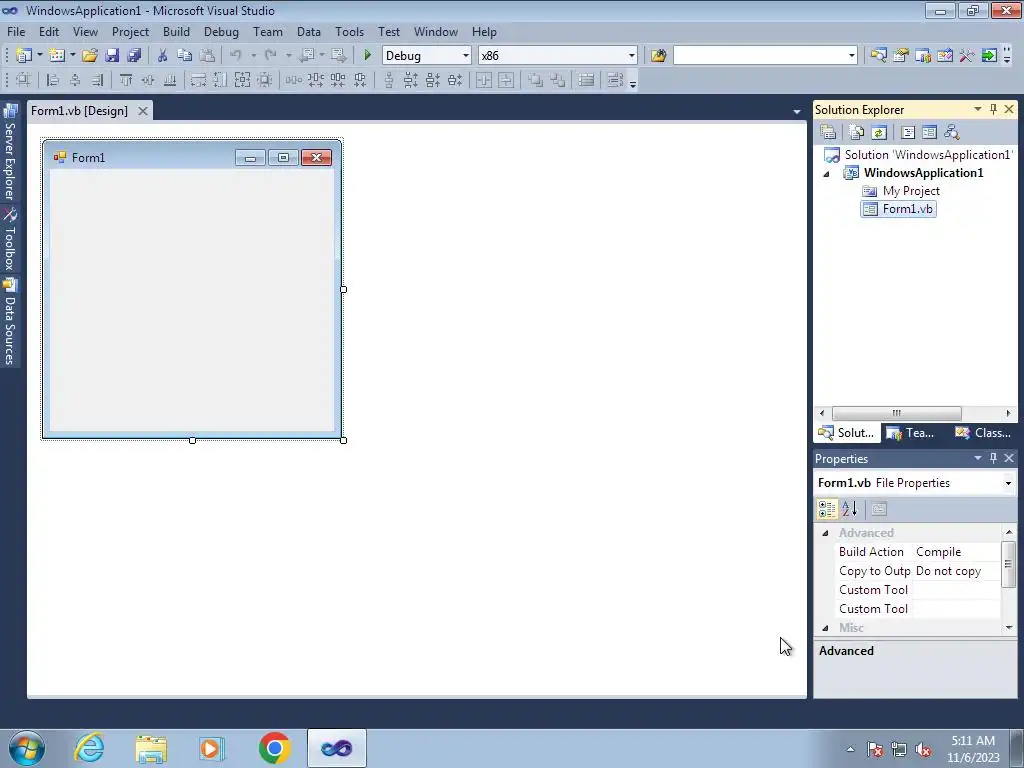
Task: Open the File menu
Action: [x=16, y=31]
